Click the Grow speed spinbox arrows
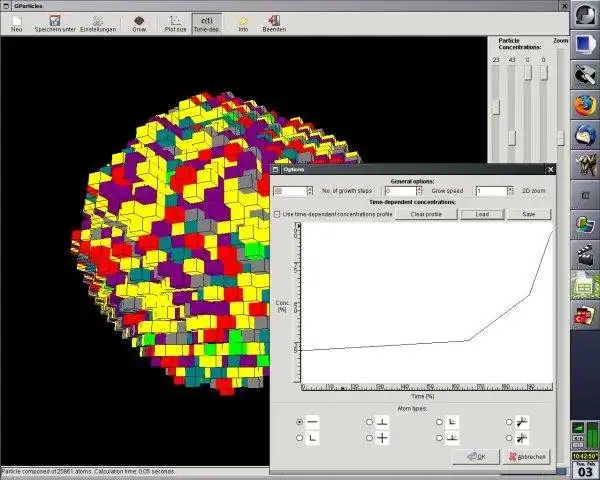Viewport: 600px width, 480px height. [419, 191]
